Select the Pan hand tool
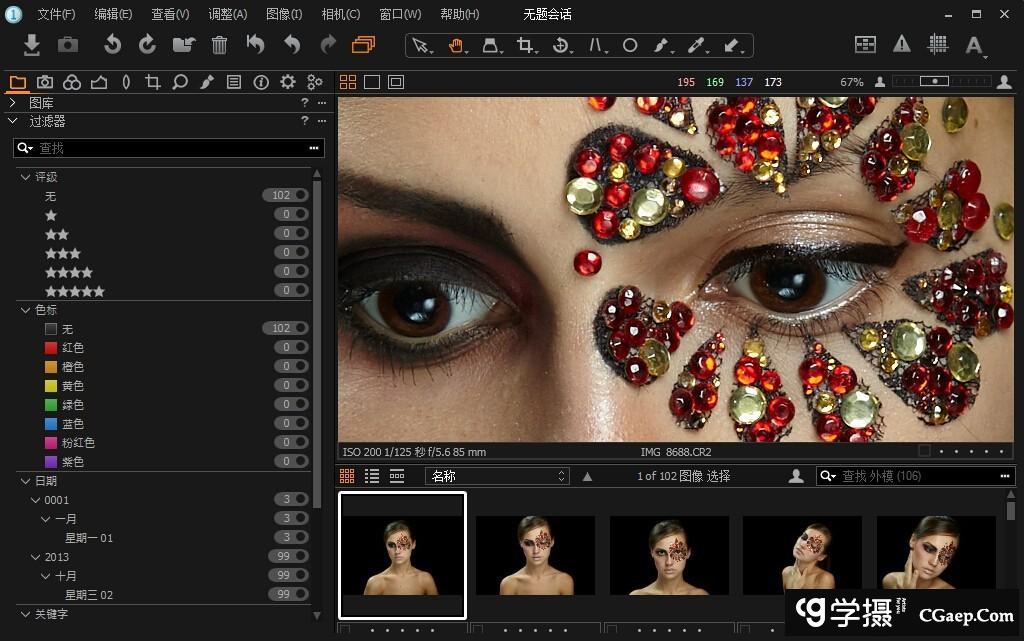 pyautogui.click(x=456, y=45)
